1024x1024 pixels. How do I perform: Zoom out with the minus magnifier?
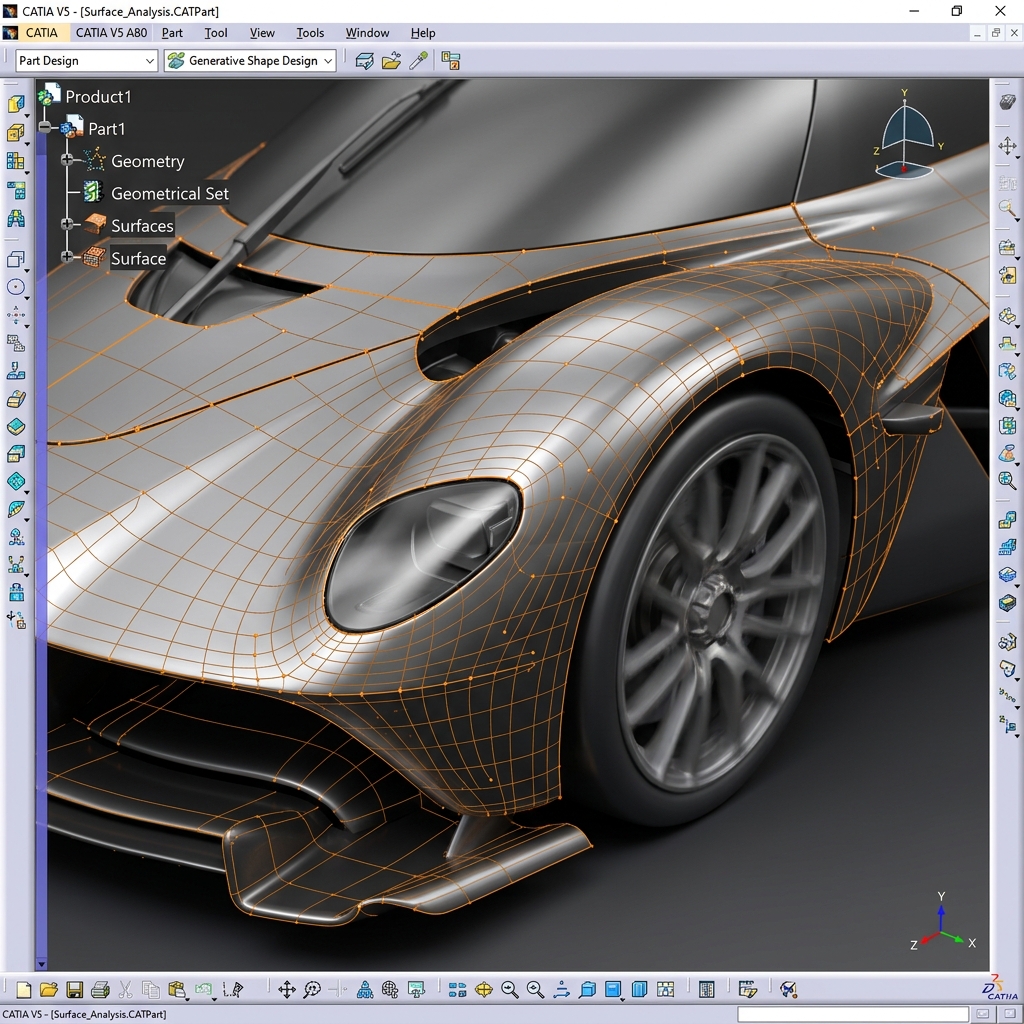point(536,989)
